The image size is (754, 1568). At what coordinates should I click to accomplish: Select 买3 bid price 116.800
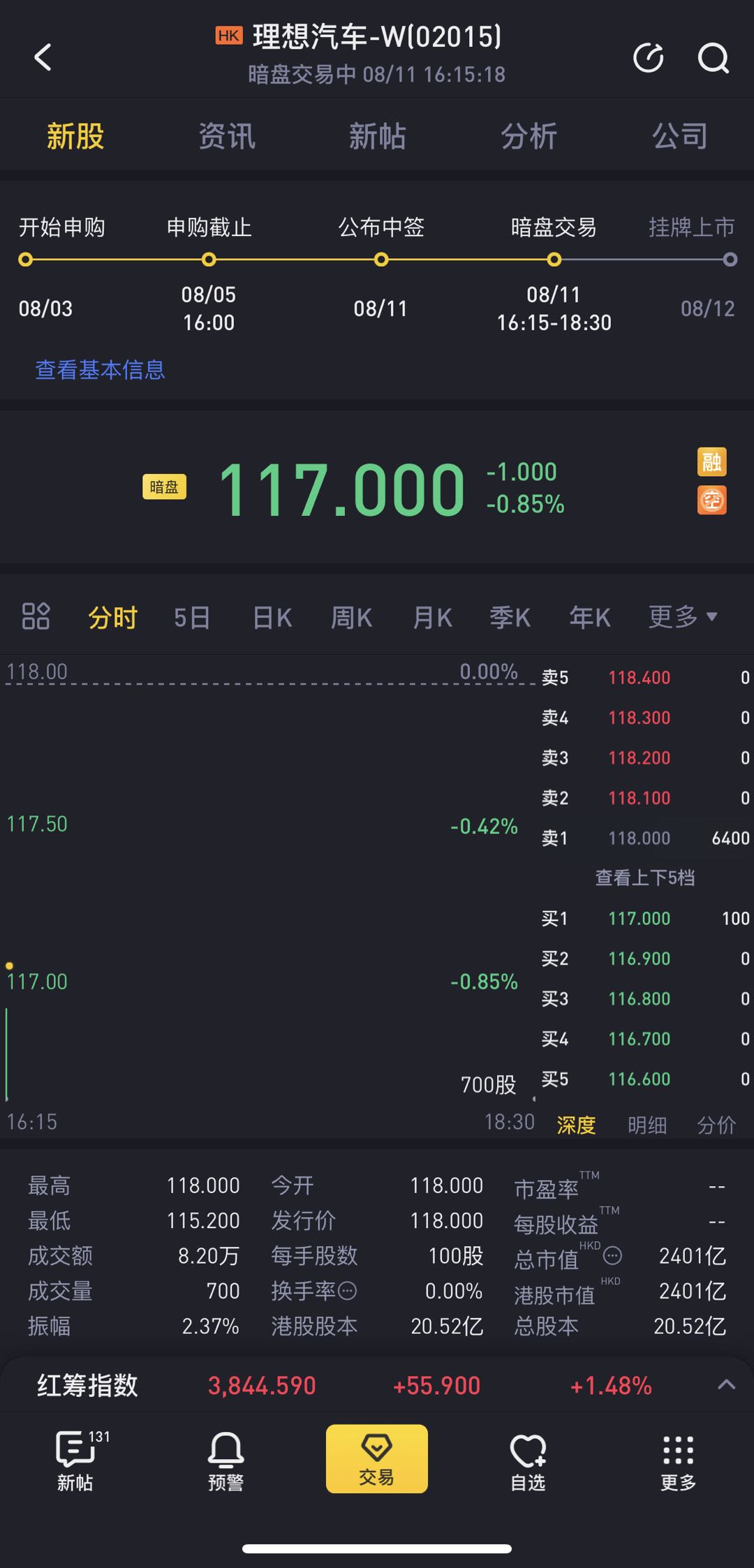click(x=639, y=998)
